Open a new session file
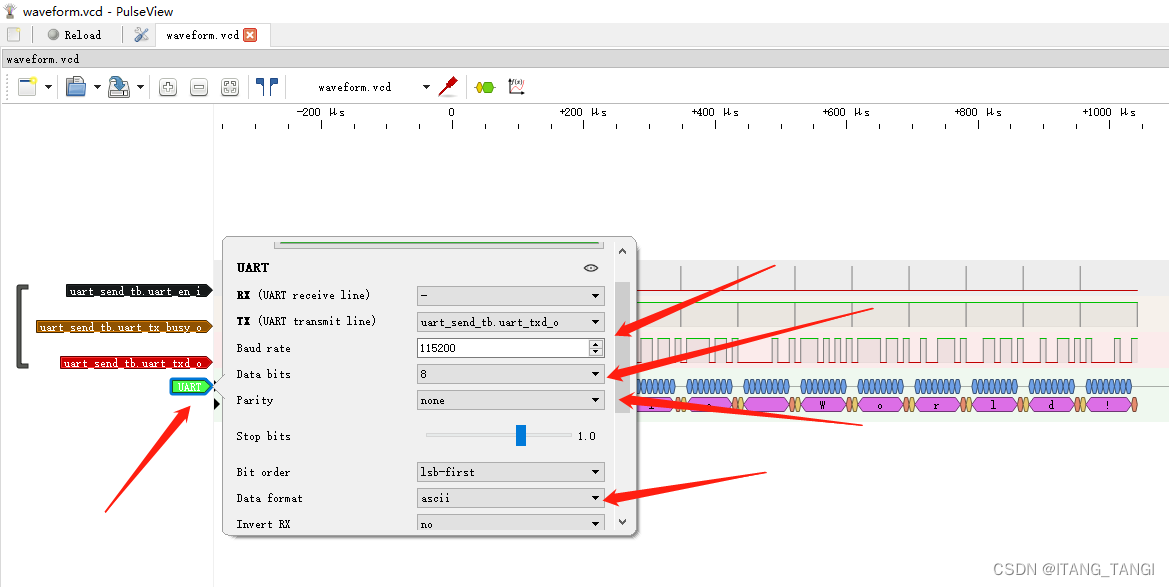Image resolution: width=1169 pixels, height=587 pixels. [28, 87]
